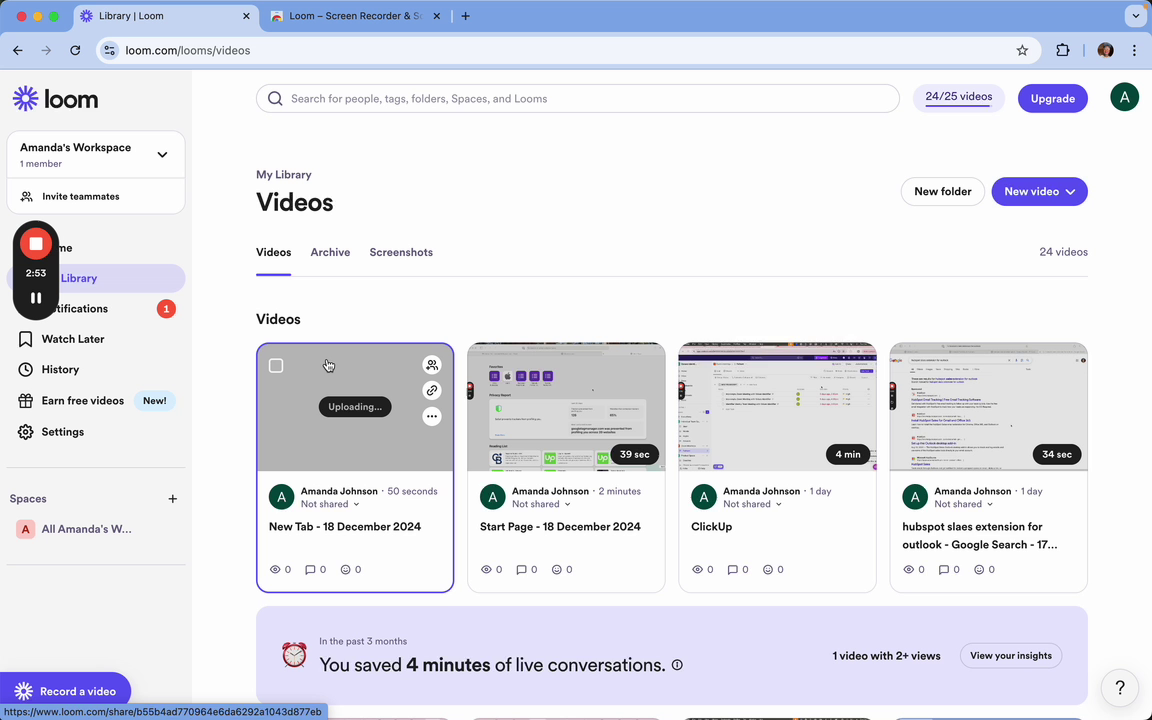Open more options on New Tab video
Screen dimensions: 1152x720
pyautogui.click(x=432, y=417)
